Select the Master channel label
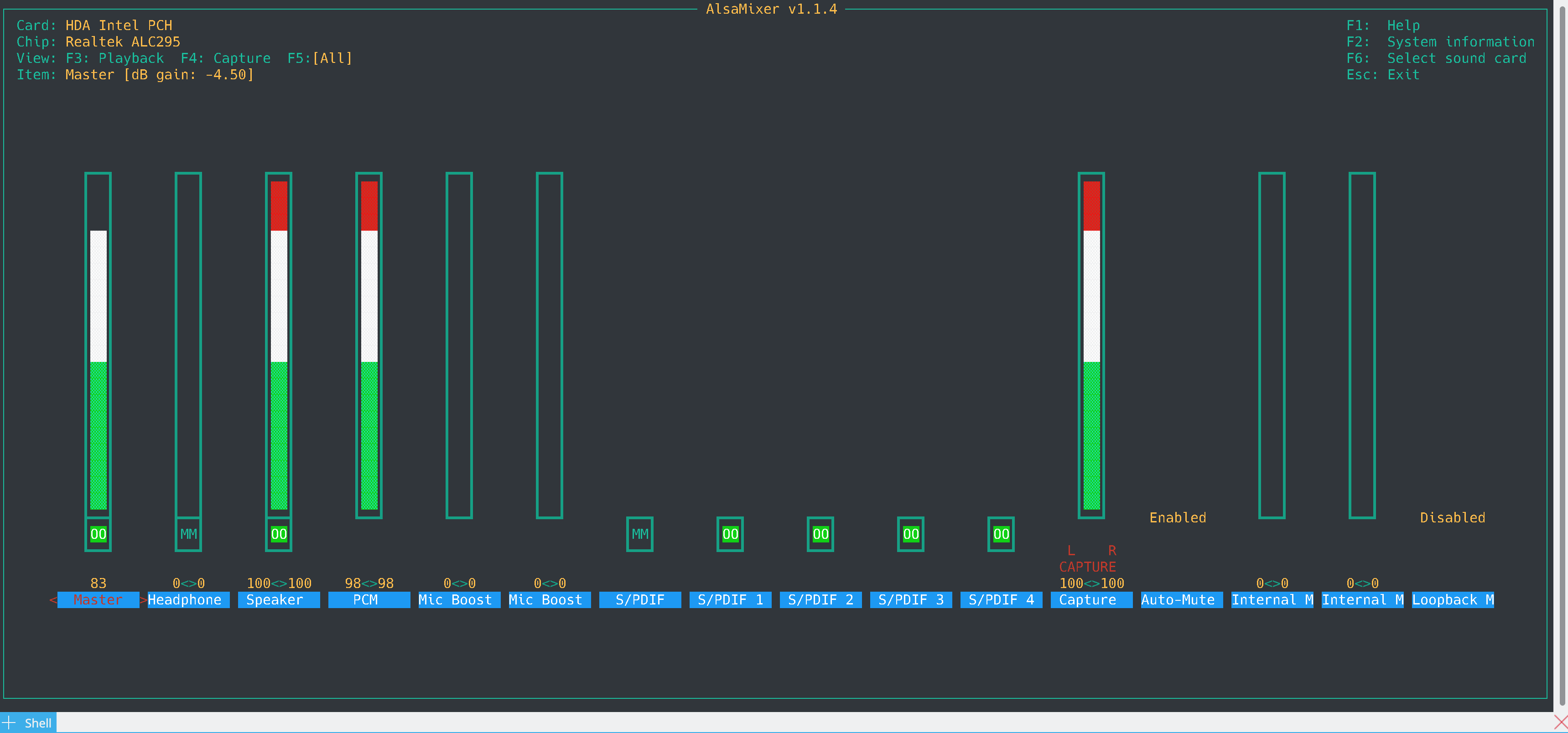Screen dimensions: 1568x733 [98, 600]
